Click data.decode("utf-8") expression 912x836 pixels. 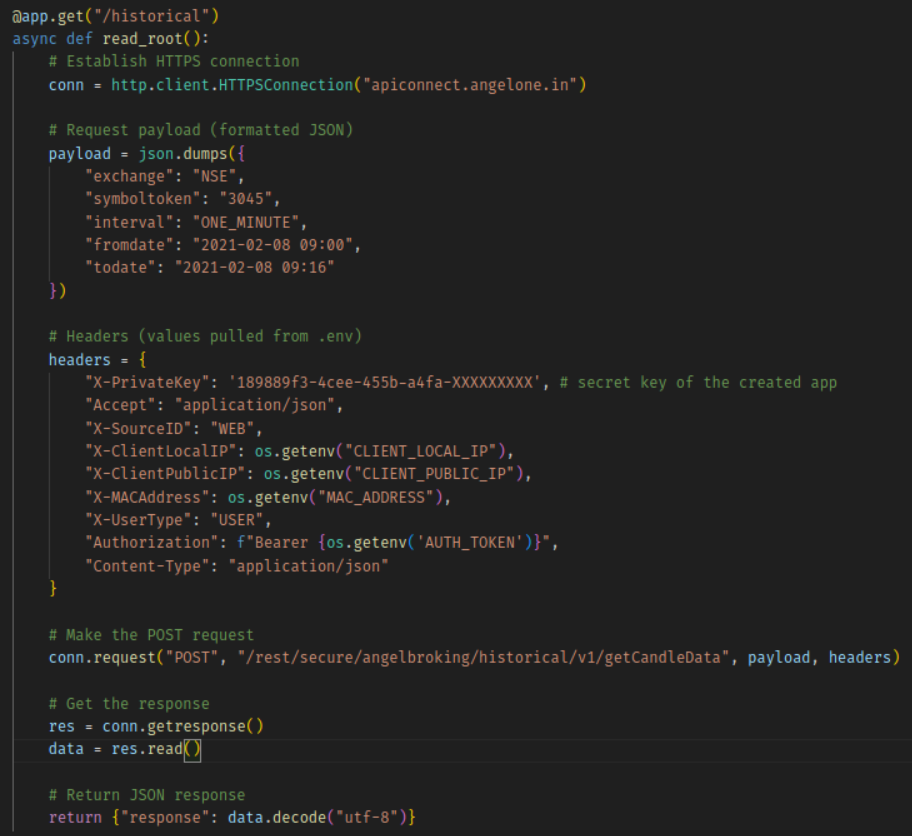click(317, 817)
